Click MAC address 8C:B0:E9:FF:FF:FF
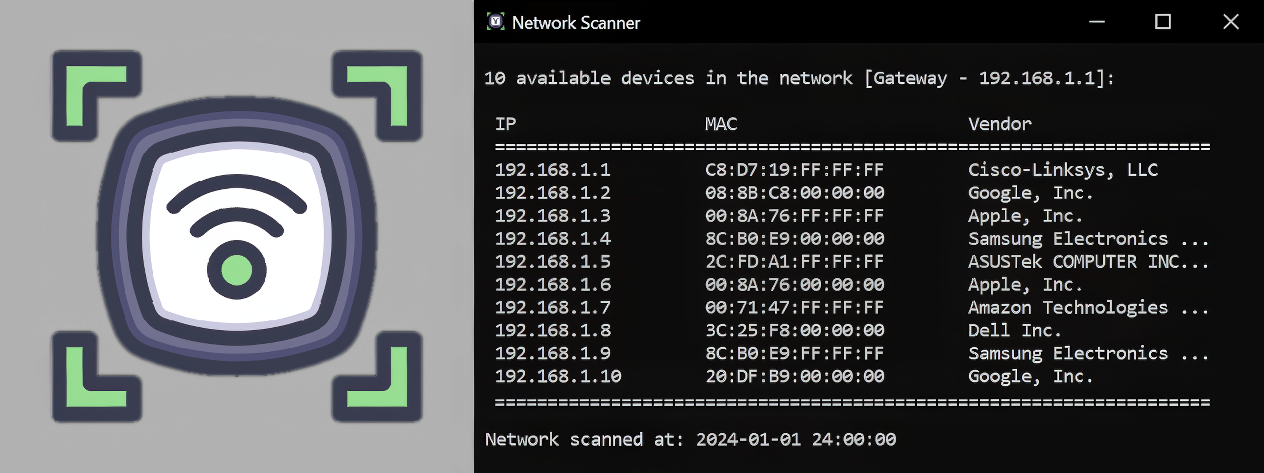 (795, 354)
